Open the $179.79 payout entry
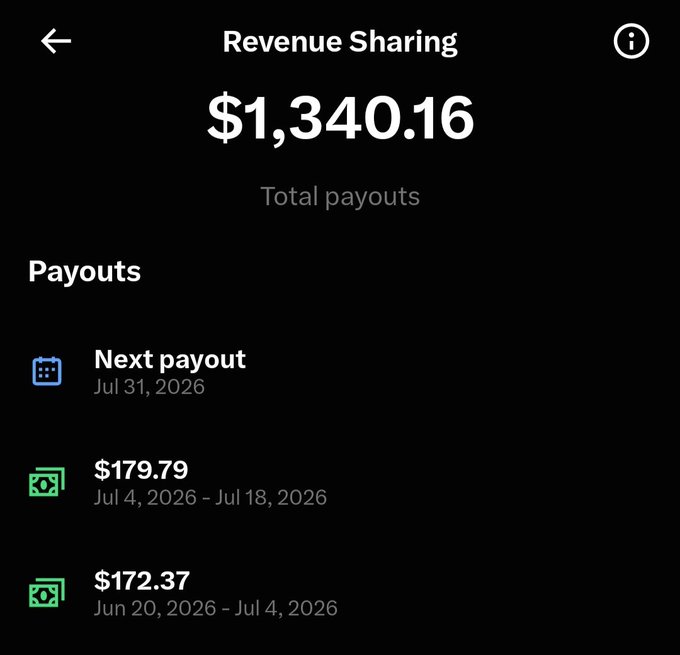This screenshot has width=680, height=655. (x=340, y=482)
